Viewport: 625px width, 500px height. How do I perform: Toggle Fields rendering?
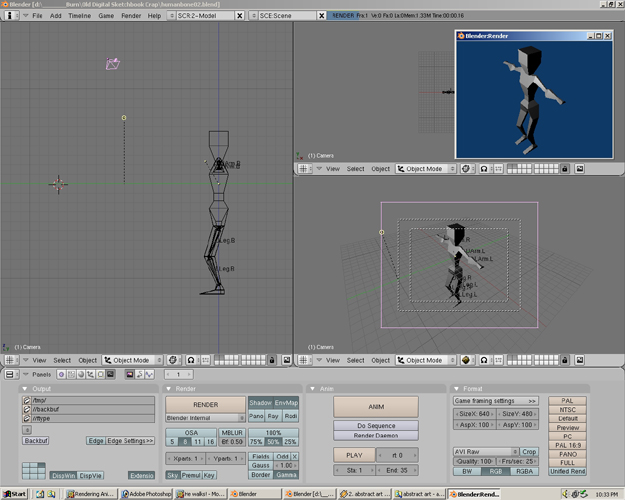tap(261, 457)
